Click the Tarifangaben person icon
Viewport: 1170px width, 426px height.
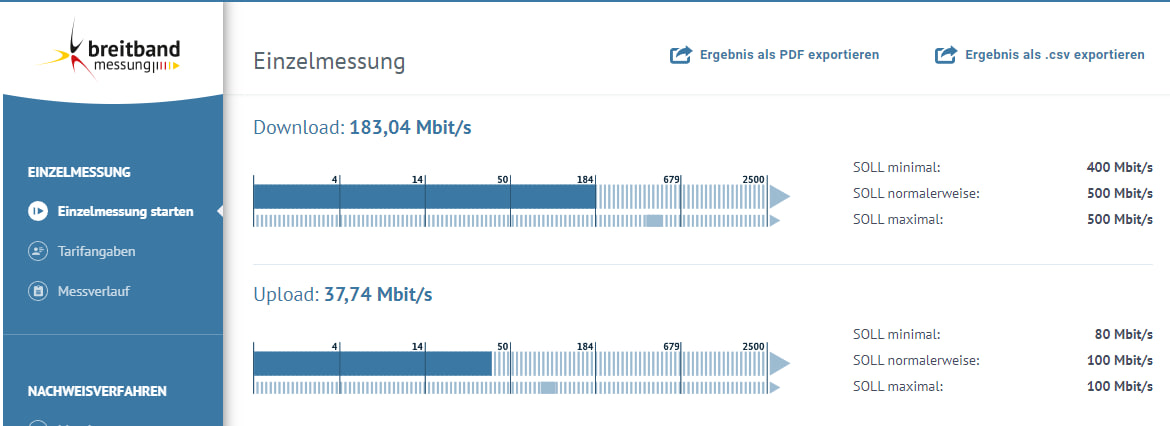37,251
